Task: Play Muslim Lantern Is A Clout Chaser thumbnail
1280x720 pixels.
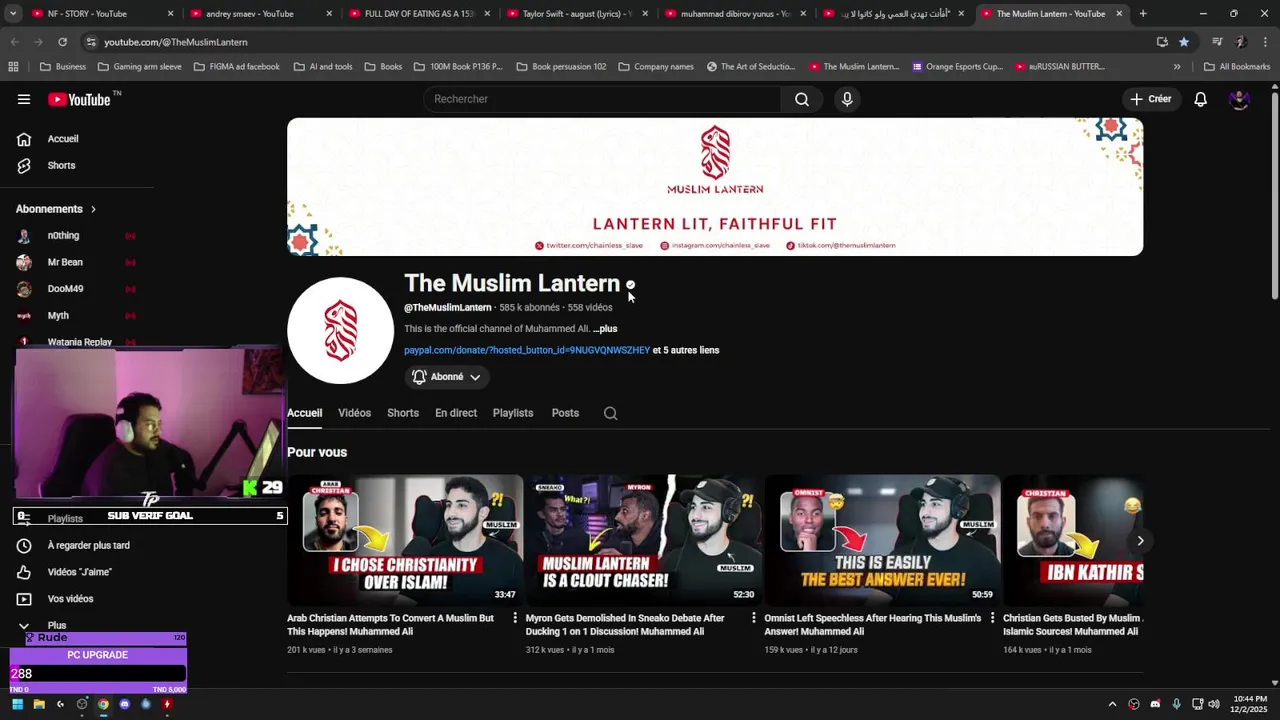Action: click(644, 540)
